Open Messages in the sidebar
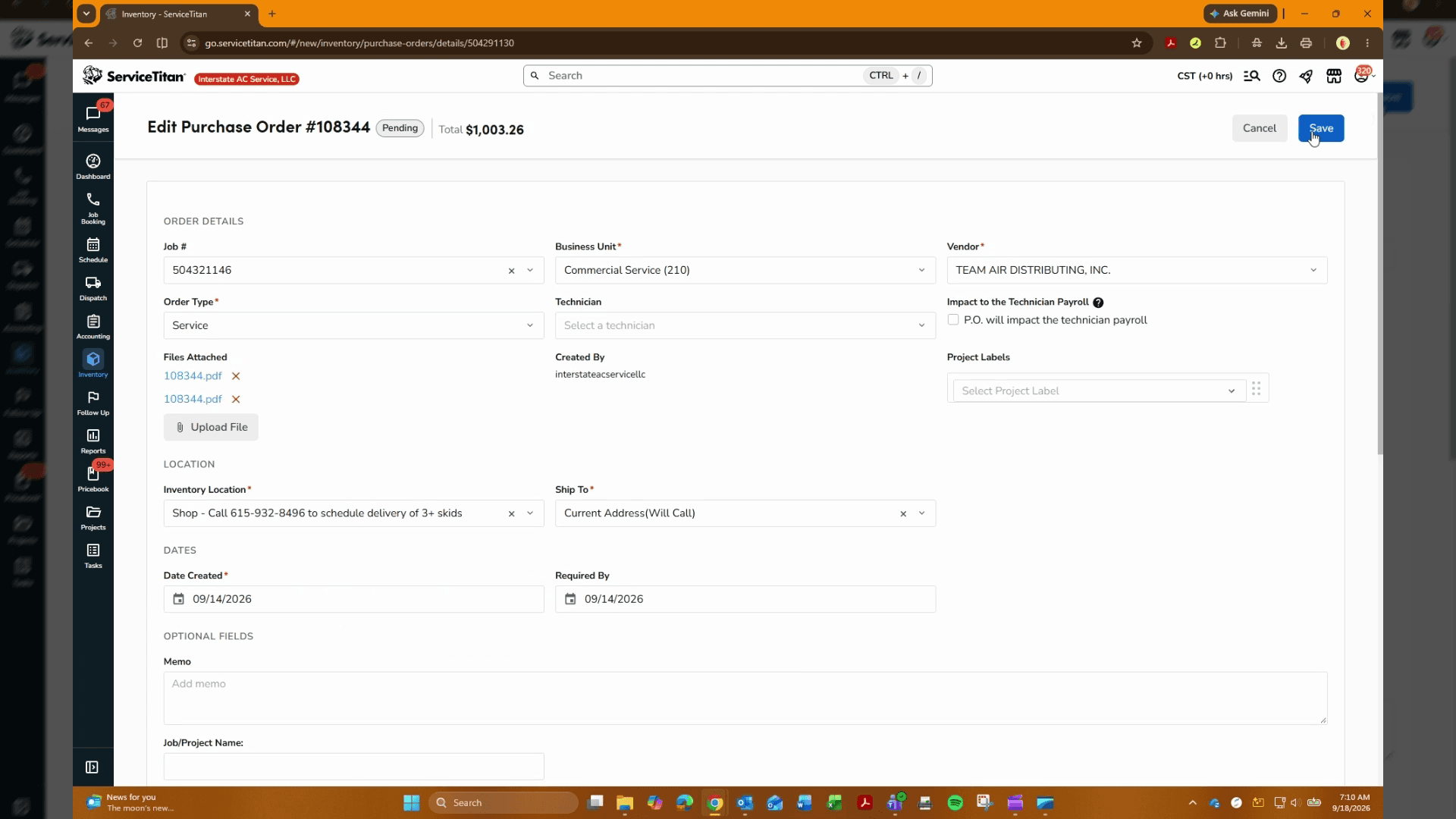Image resolution: width=1456 pixels, height=819 pixels. [93, 118]
